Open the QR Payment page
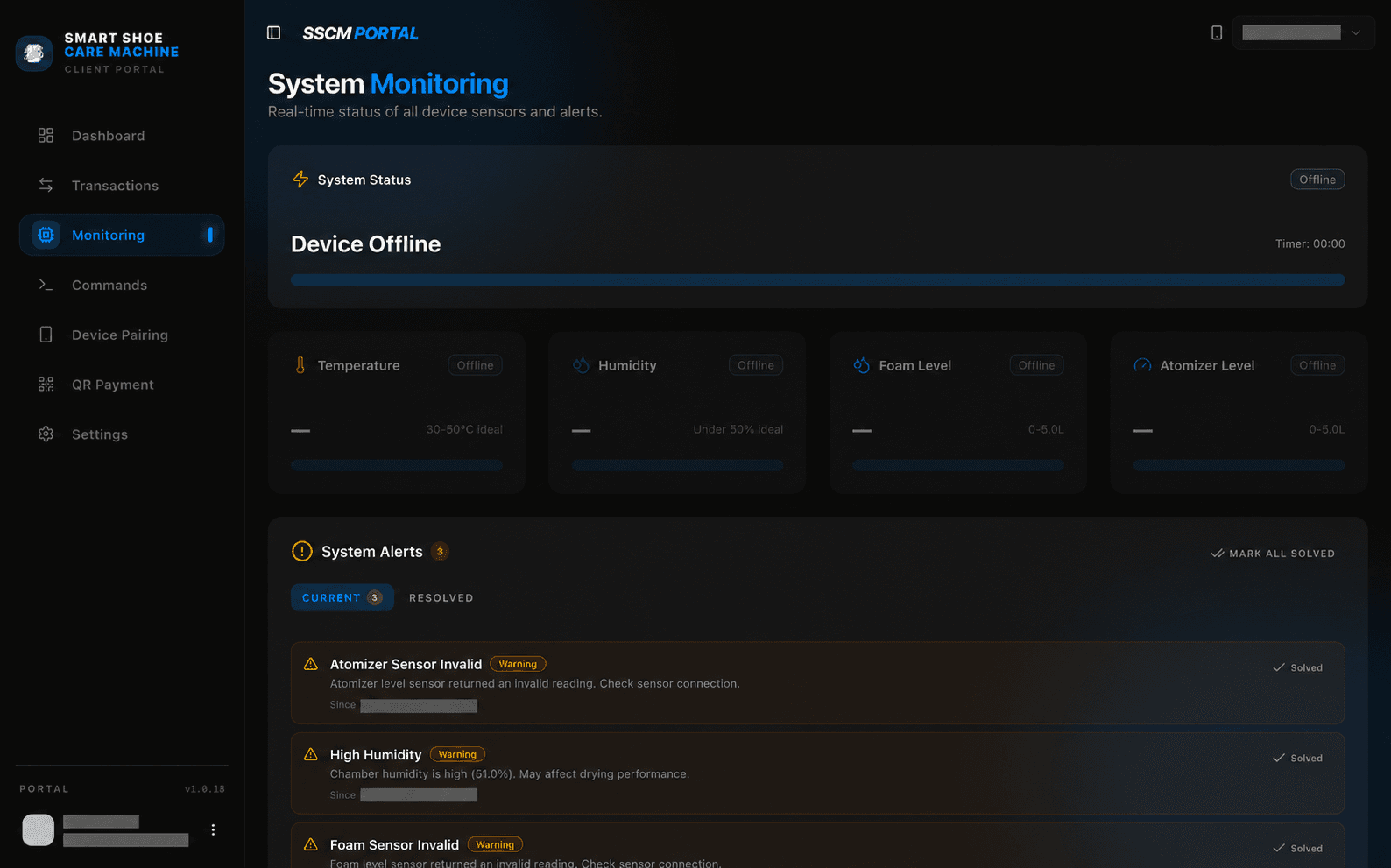 coord(122,385)
